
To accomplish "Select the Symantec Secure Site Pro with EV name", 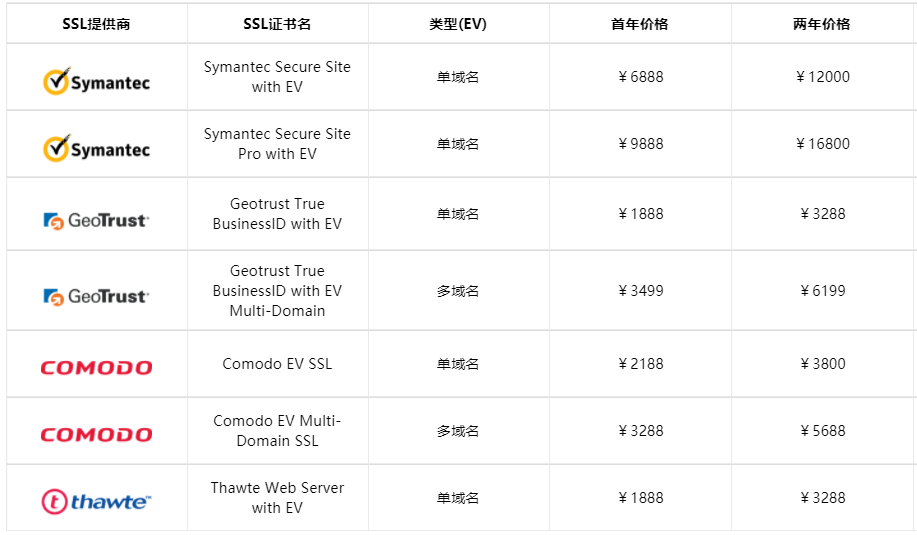I will coord(277,144).
